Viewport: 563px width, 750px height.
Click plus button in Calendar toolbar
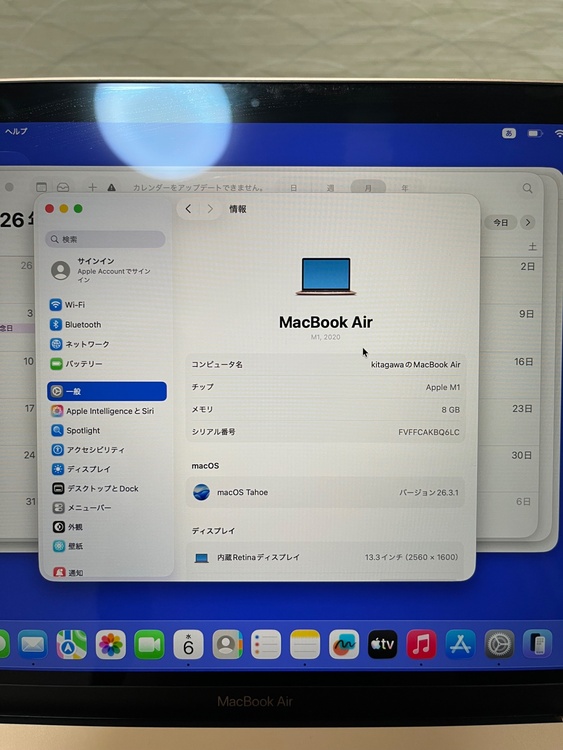[x=92, y=188]
